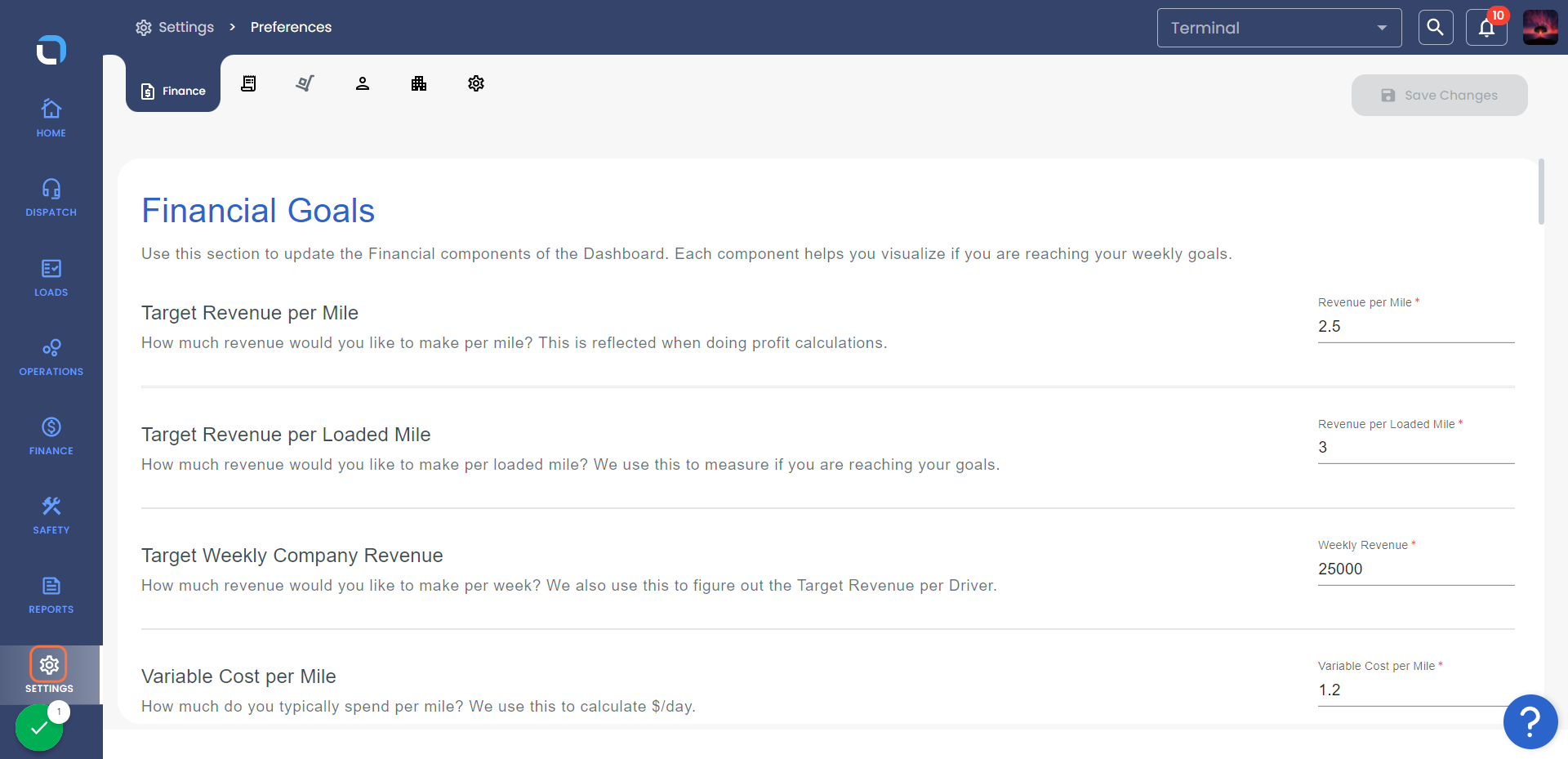Edit the Revenue per Mile field
Viewport: 1568px width, 759px height.
[1416, 326]
